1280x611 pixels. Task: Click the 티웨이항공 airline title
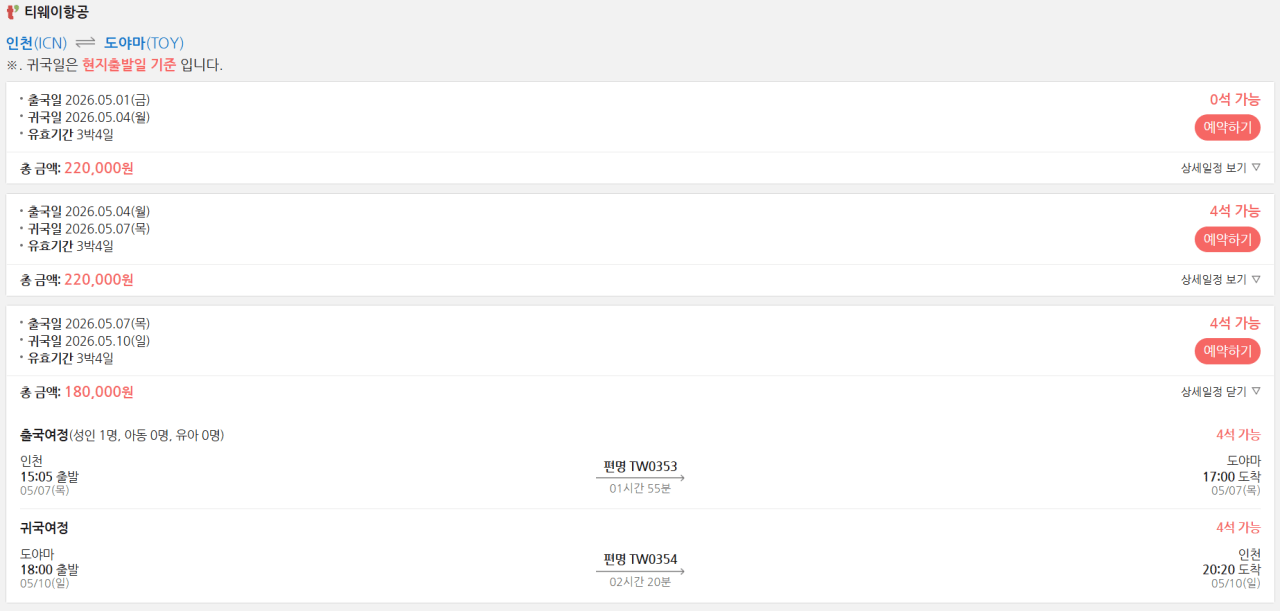click(56, 12)
